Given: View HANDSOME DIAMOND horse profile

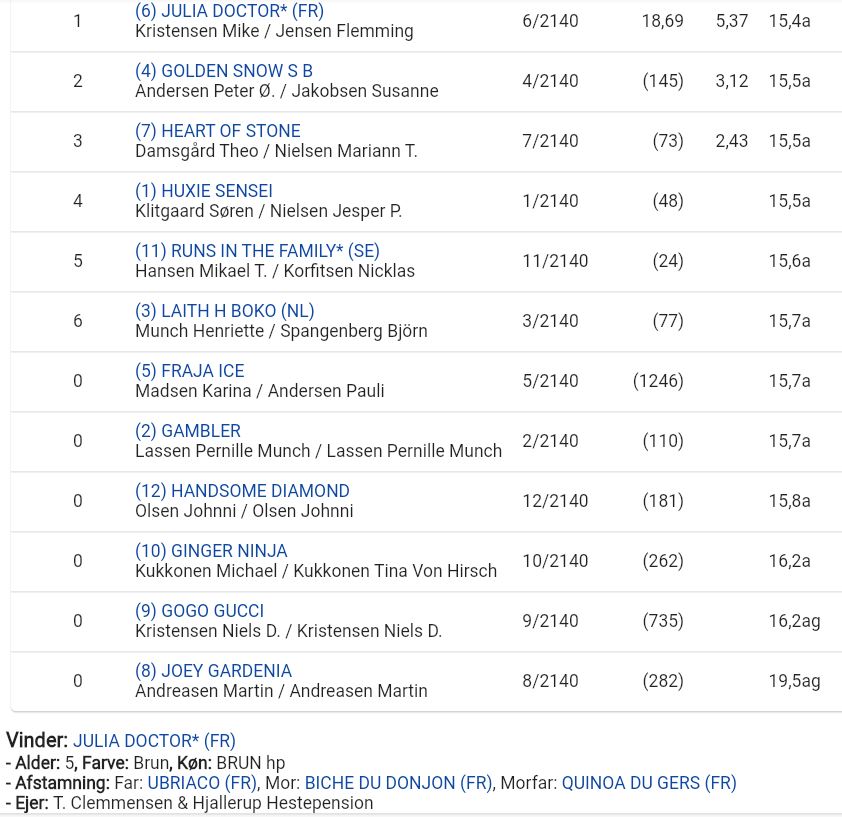Looking at the screenshot, I should click(x=242, y=491).
